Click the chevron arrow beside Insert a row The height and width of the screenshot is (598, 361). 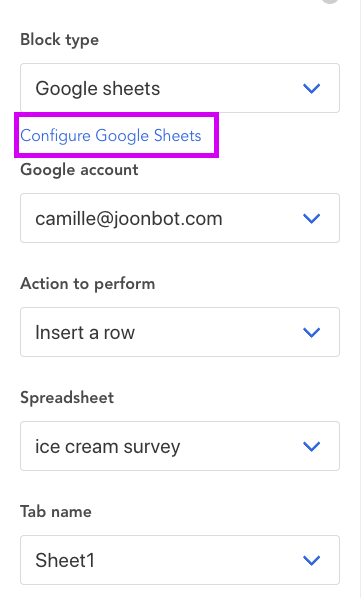click(x=311, y=333)
